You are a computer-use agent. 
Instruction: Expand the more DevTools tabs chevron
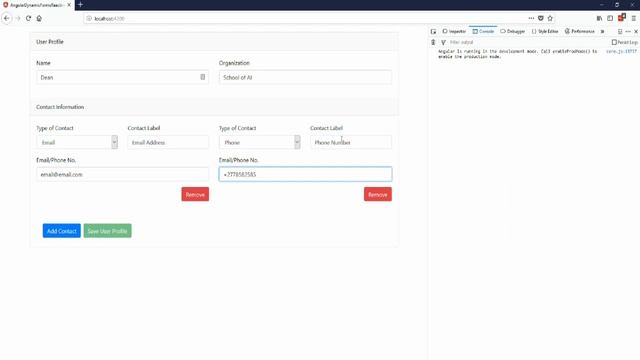(602, 31)
